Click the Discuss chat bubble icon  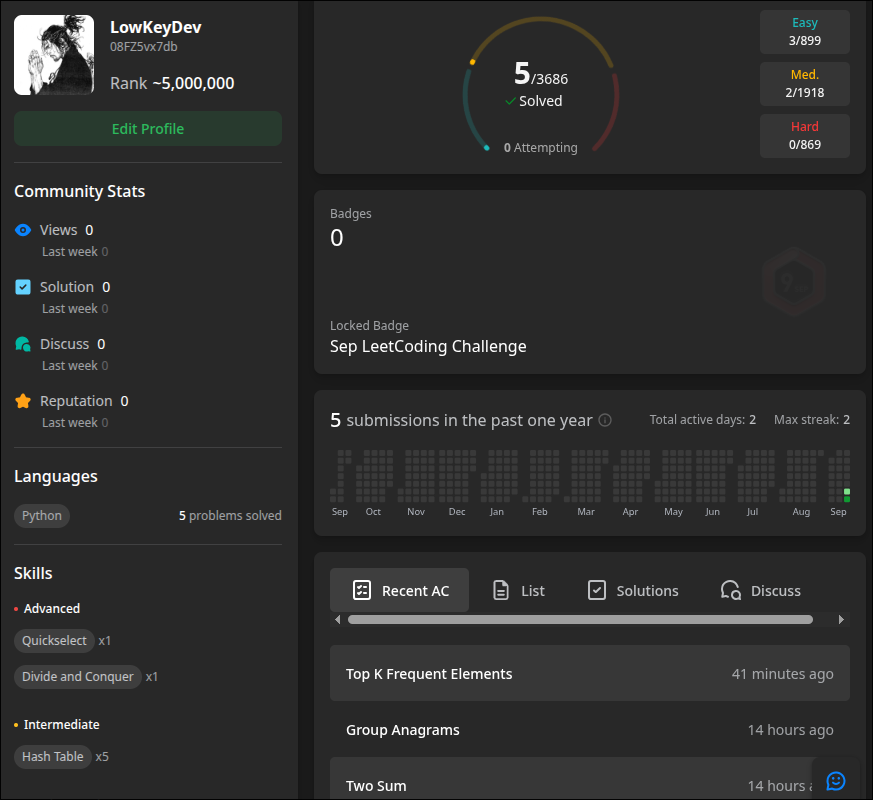(x=23, y=344)
